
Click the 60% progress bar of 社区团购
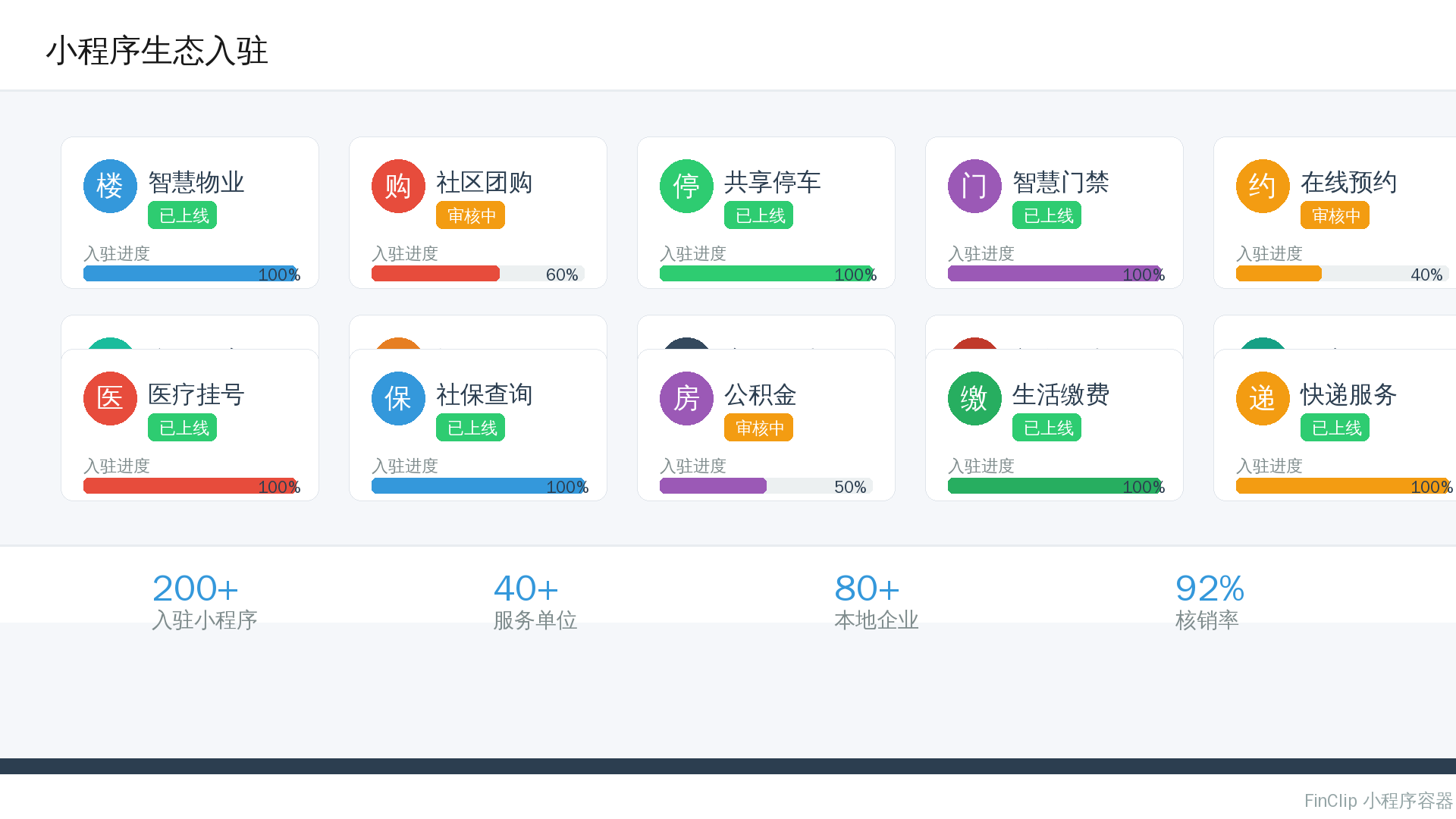[478, 274]
